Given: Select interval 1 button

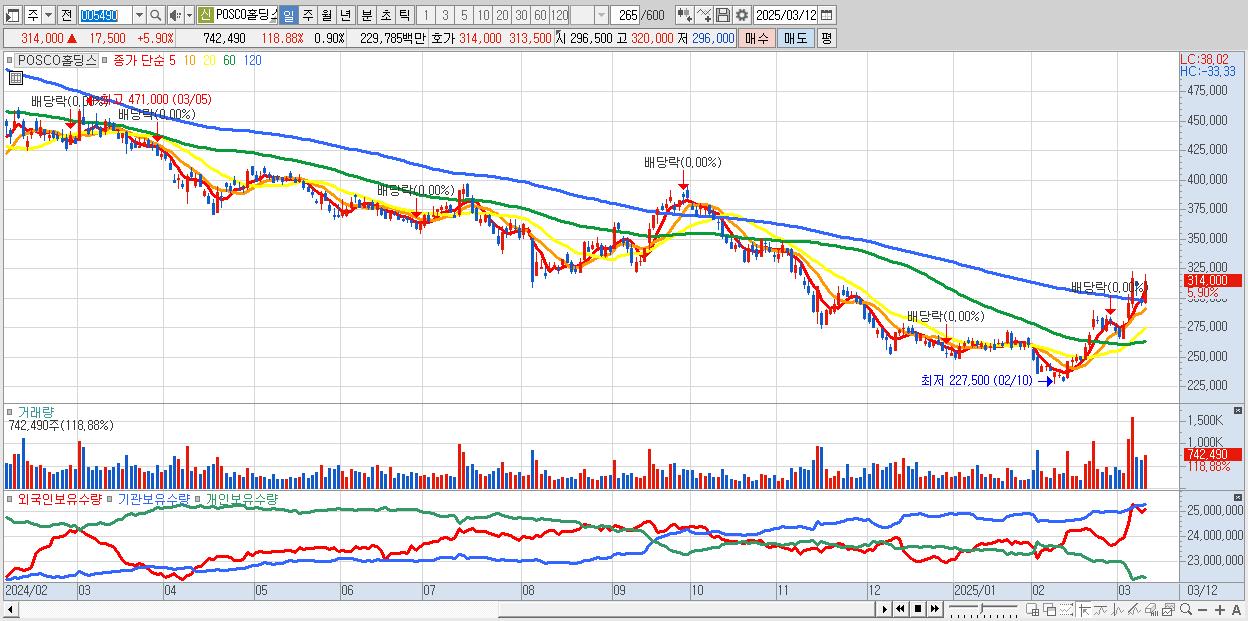Looking at the screenshot, I should coord(425,15).
